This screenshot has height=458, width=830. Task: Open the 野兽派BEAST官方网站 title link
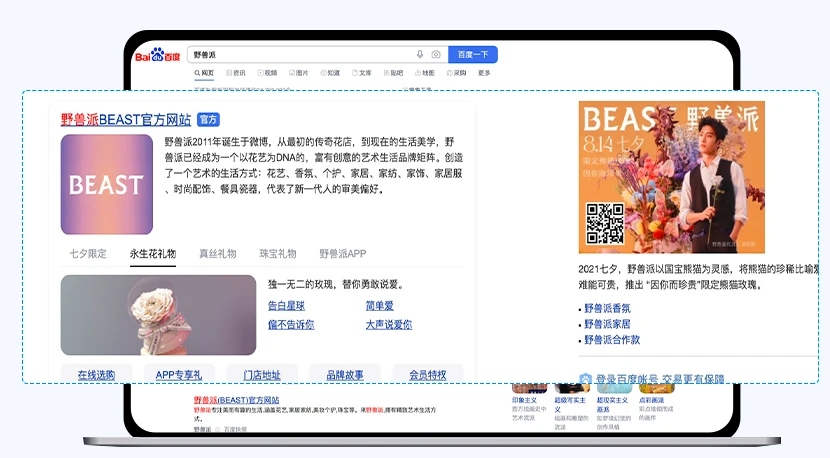pos(126,119)
